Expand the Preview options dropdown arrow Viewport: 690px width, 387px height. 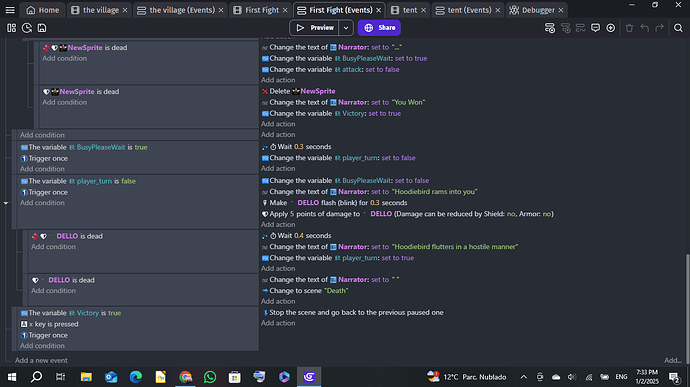[x=346, y=28]
